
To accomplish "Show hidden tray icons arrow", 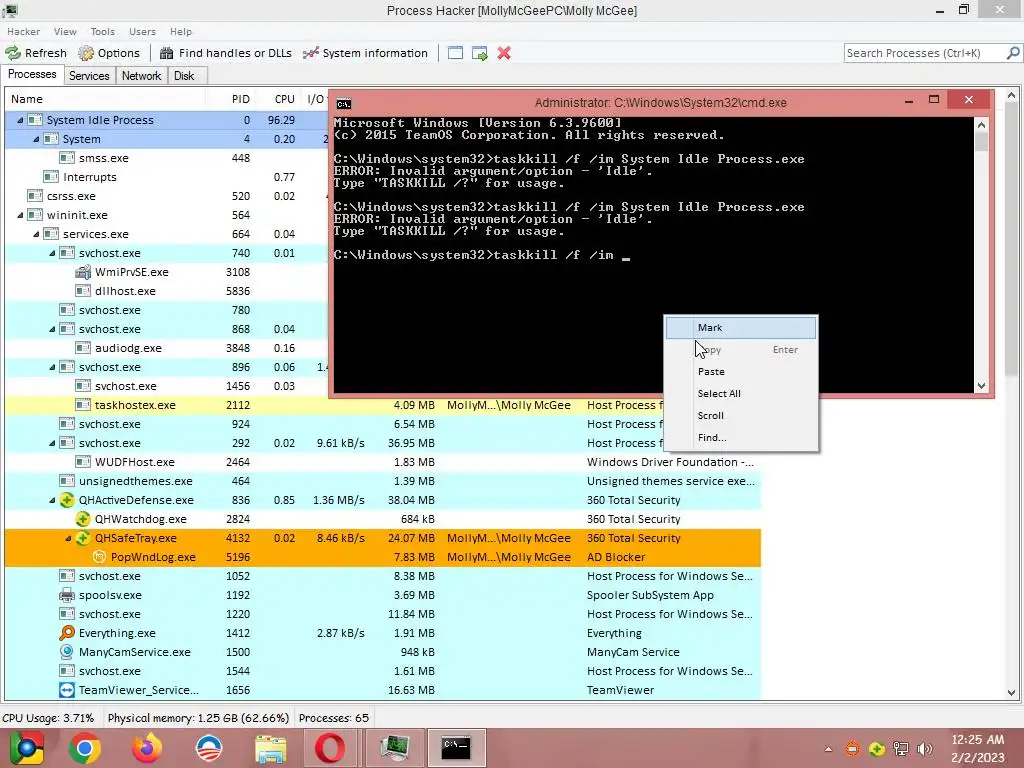I will pyautogui.click(x=828, y=749).
